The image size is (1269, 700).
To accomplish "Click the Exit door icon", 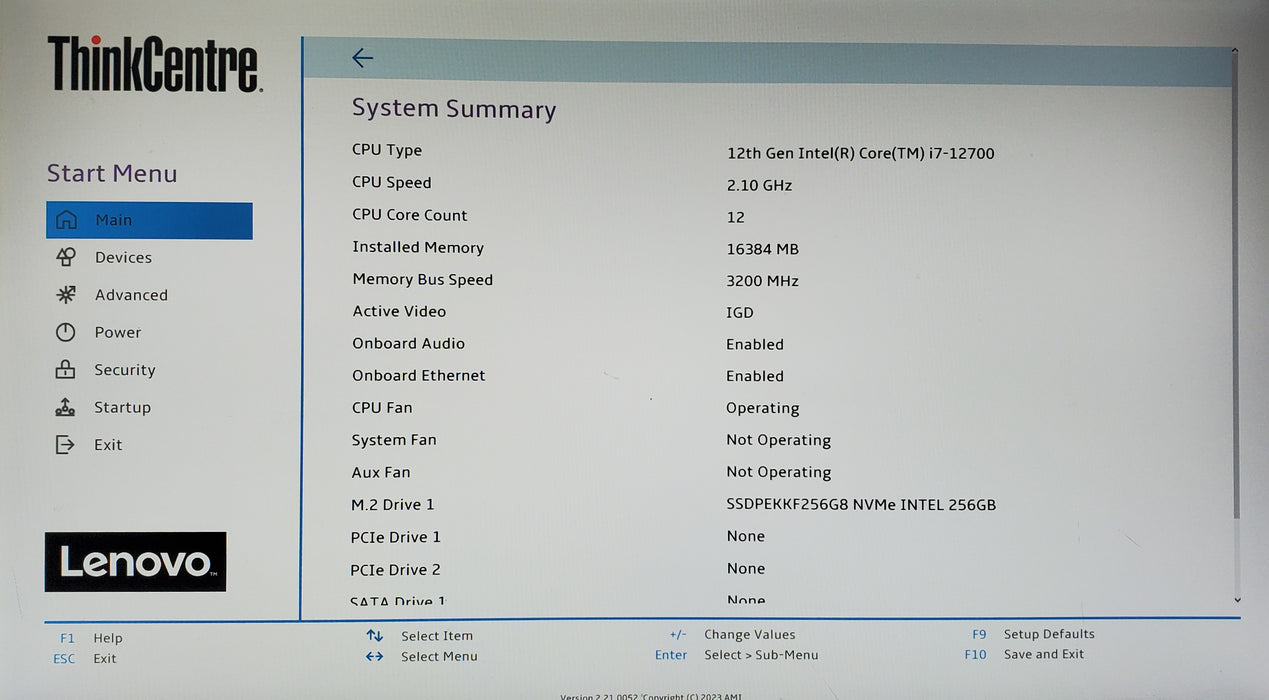I will click(x=65, y=445).
